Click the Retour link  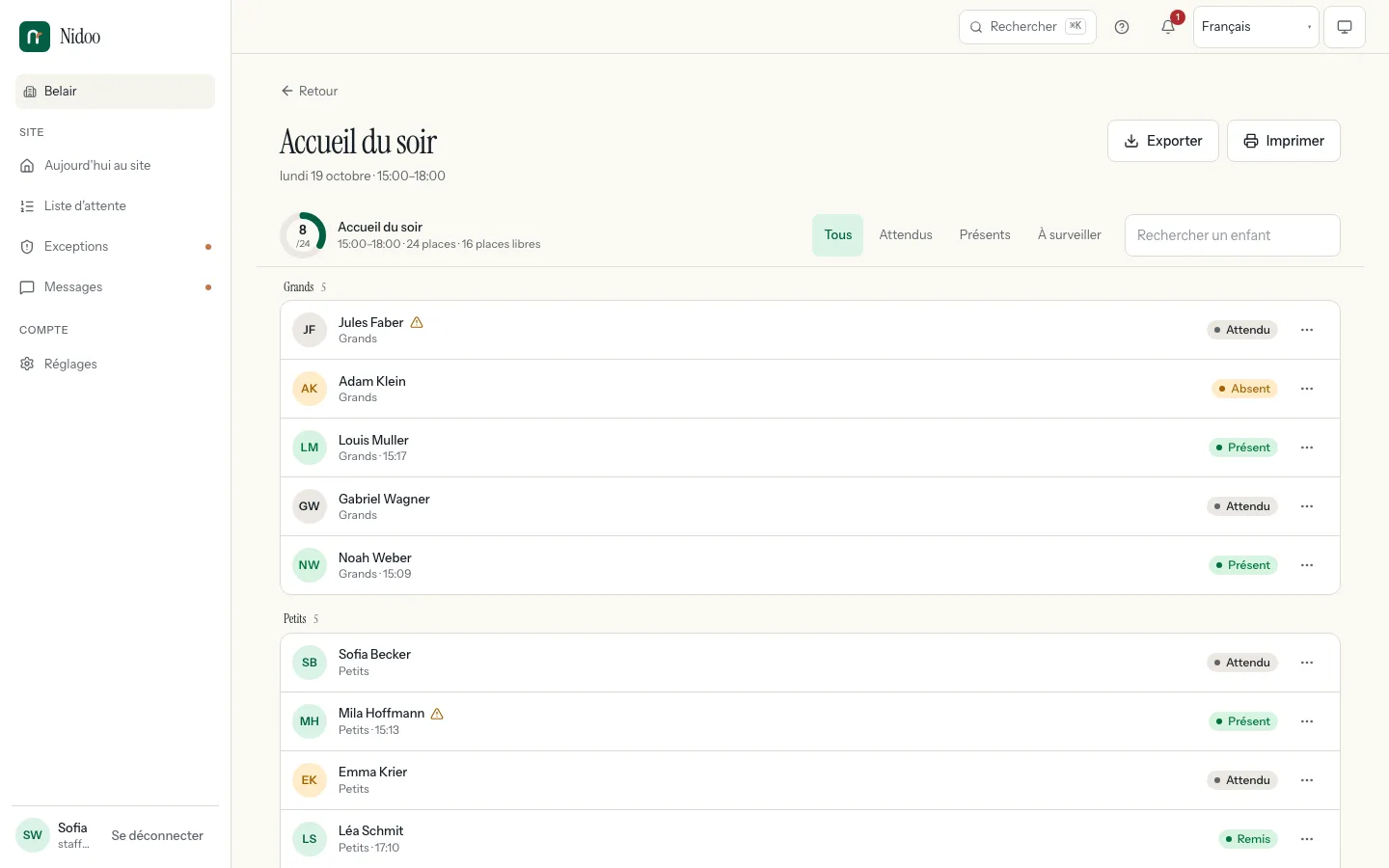tap(309, 91)
